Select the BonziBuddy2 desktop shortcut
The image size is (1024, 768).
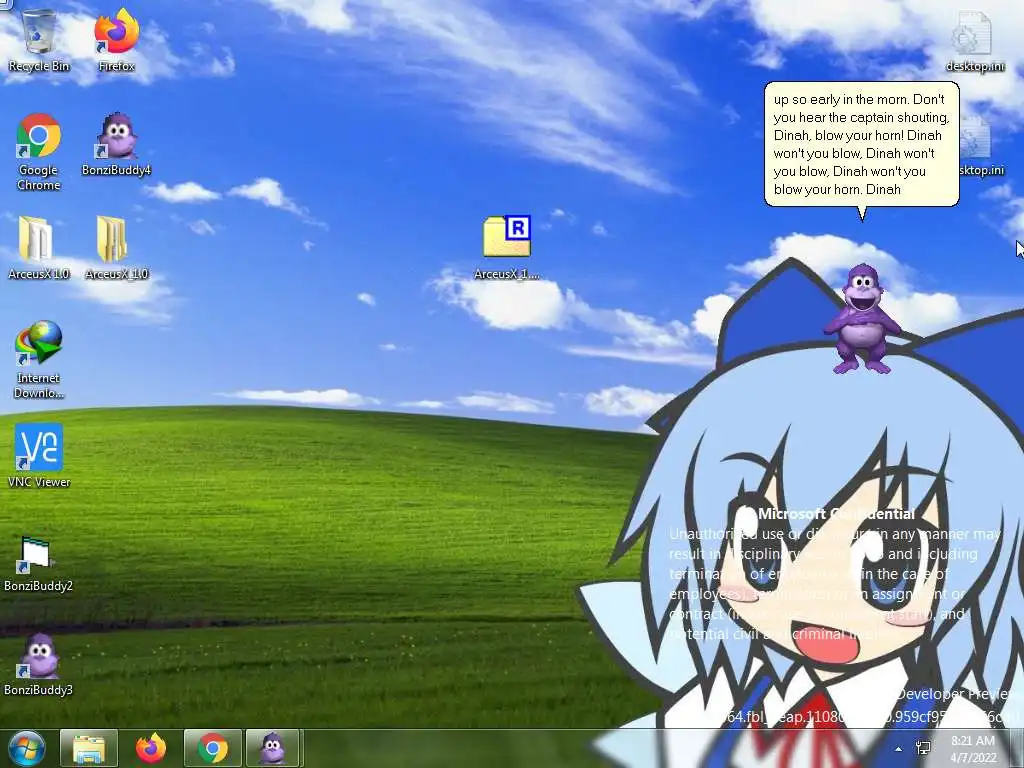pyautogui.click(x=39, y=564)
